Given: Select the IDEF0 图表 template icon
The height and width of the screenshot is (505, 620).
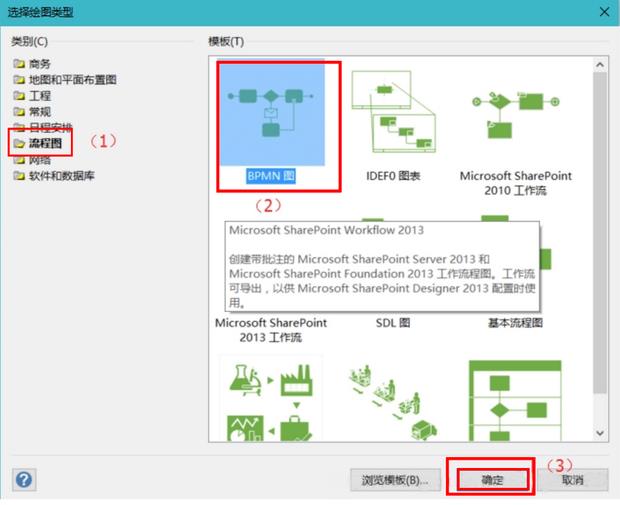Looking at the screenshot, I should pyautogui.click(x=394, y=112).
